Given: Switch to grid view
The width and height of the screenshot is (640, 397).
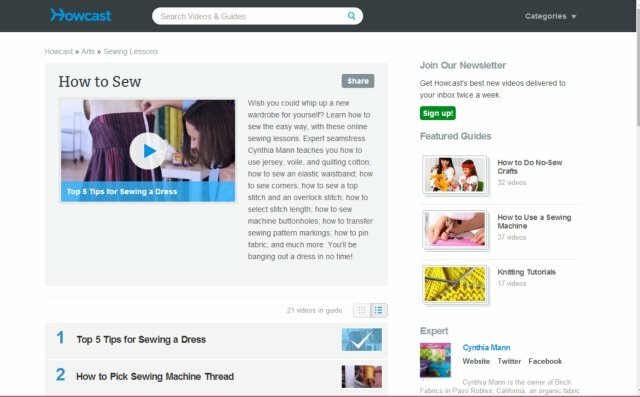Looking at the screenshot, I should coord(362,311).
